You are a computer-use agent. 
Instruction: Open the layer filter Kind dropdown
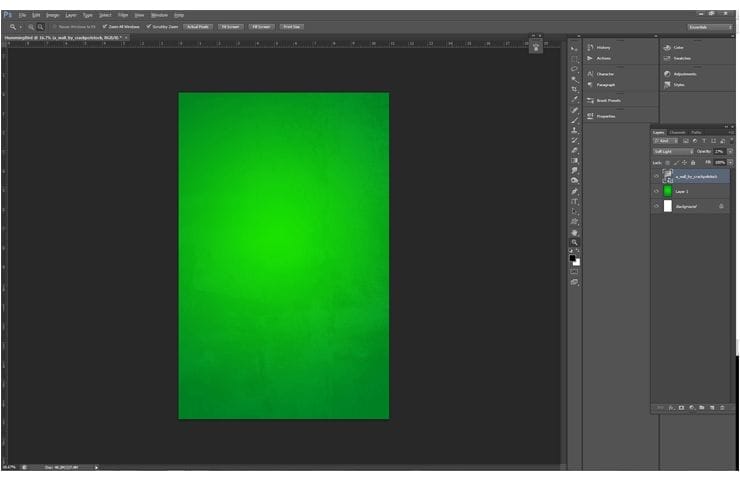666,141
